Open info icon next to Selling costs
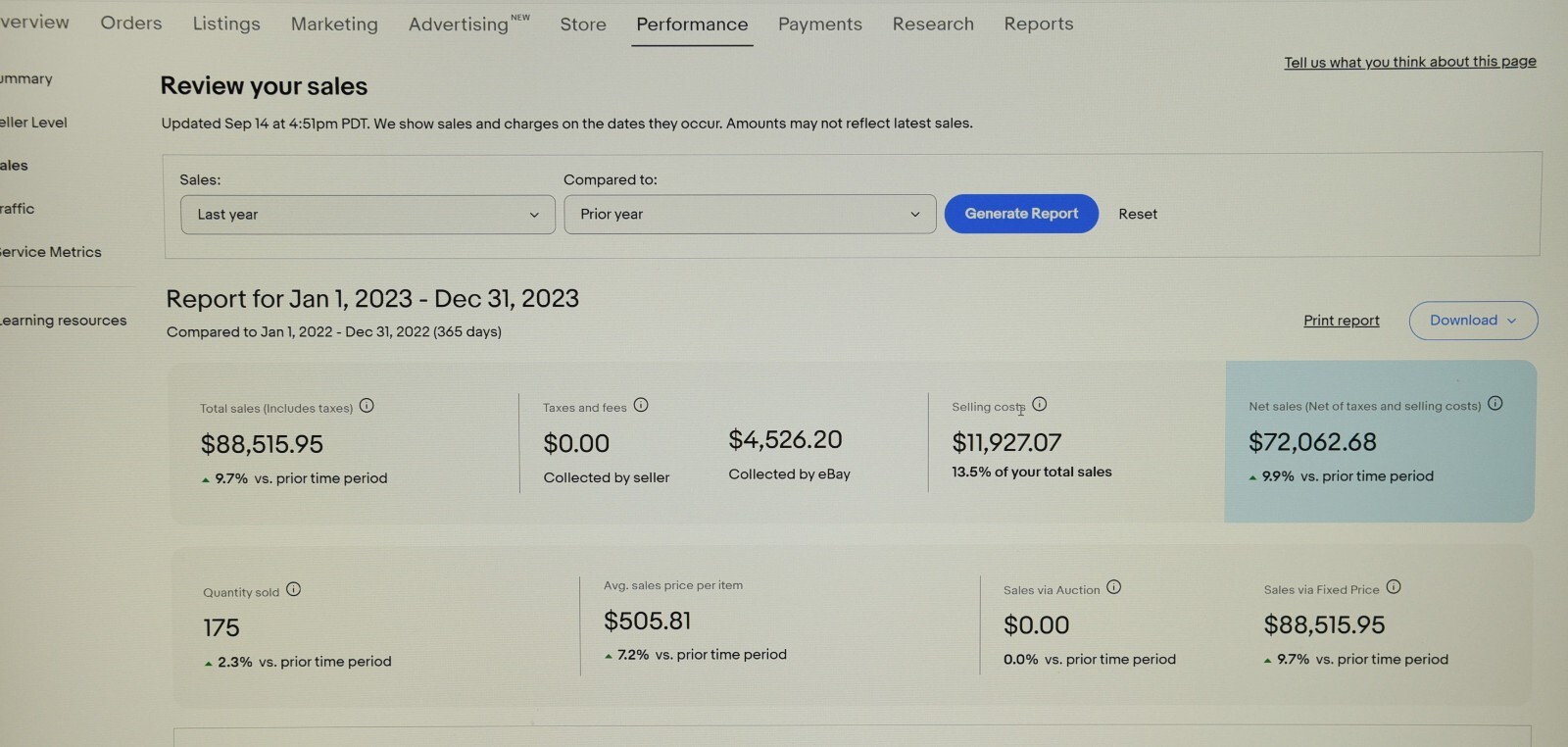The height and width of the screenshot is (747, 1568). click(1040, 404)
